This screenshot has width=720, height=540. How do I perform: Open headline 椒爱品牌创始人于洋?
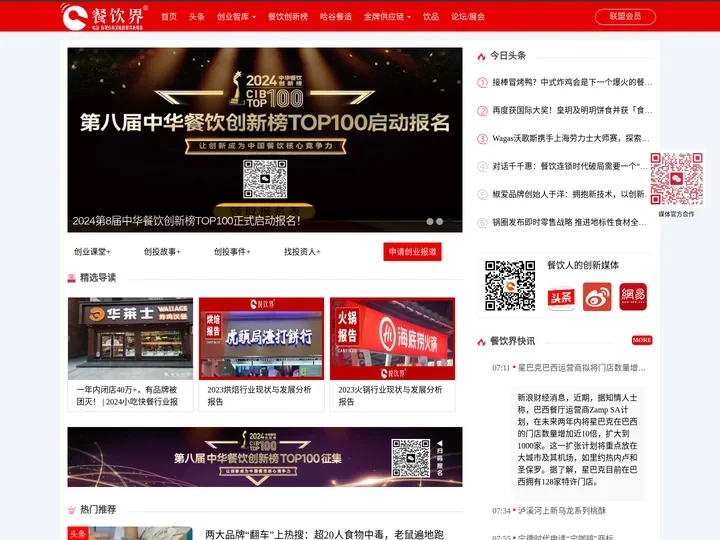(x=568, y=194)
